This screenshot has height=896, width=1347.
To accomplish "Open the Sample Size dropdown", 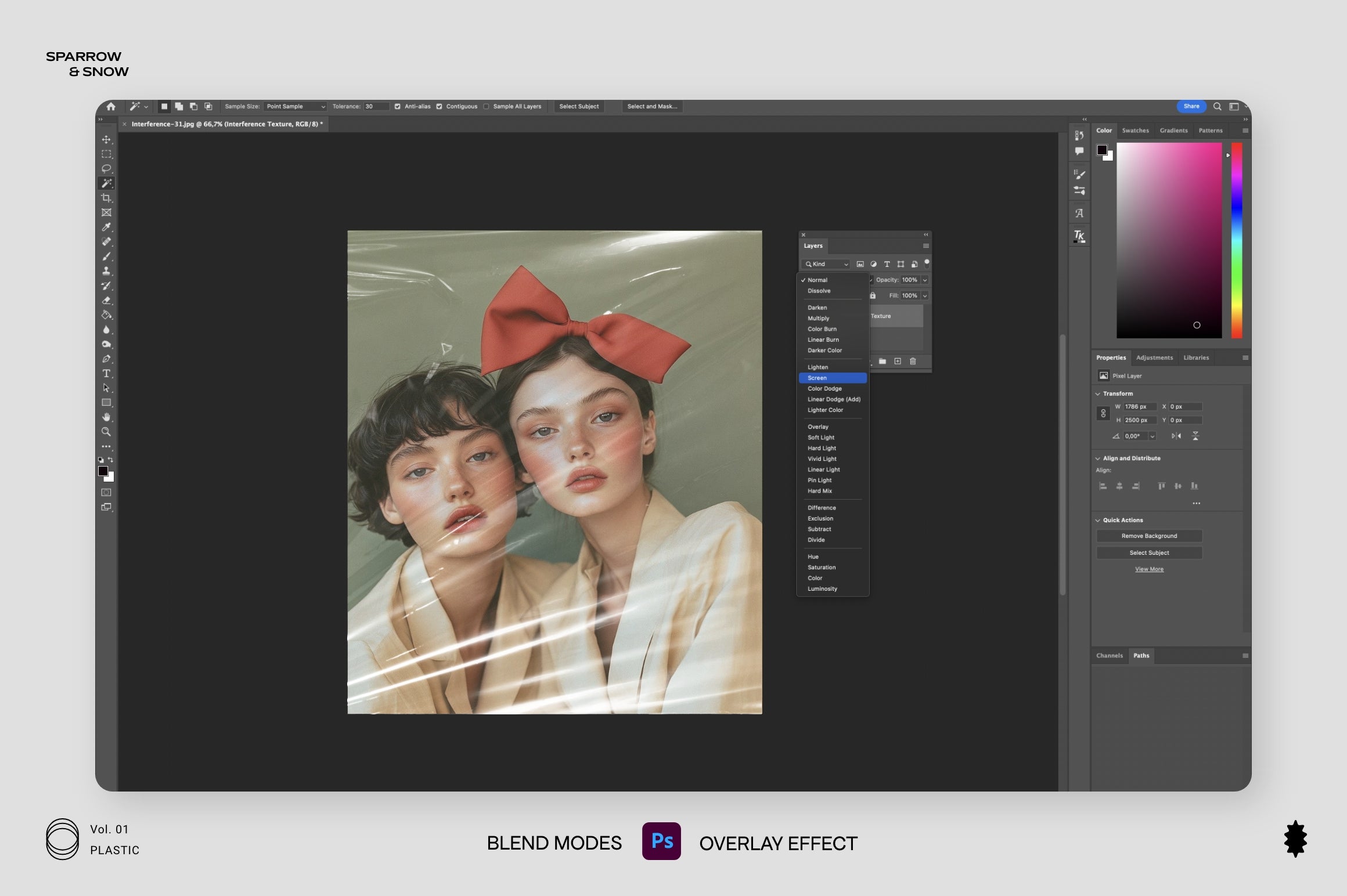I will click(x=296, y=107).
